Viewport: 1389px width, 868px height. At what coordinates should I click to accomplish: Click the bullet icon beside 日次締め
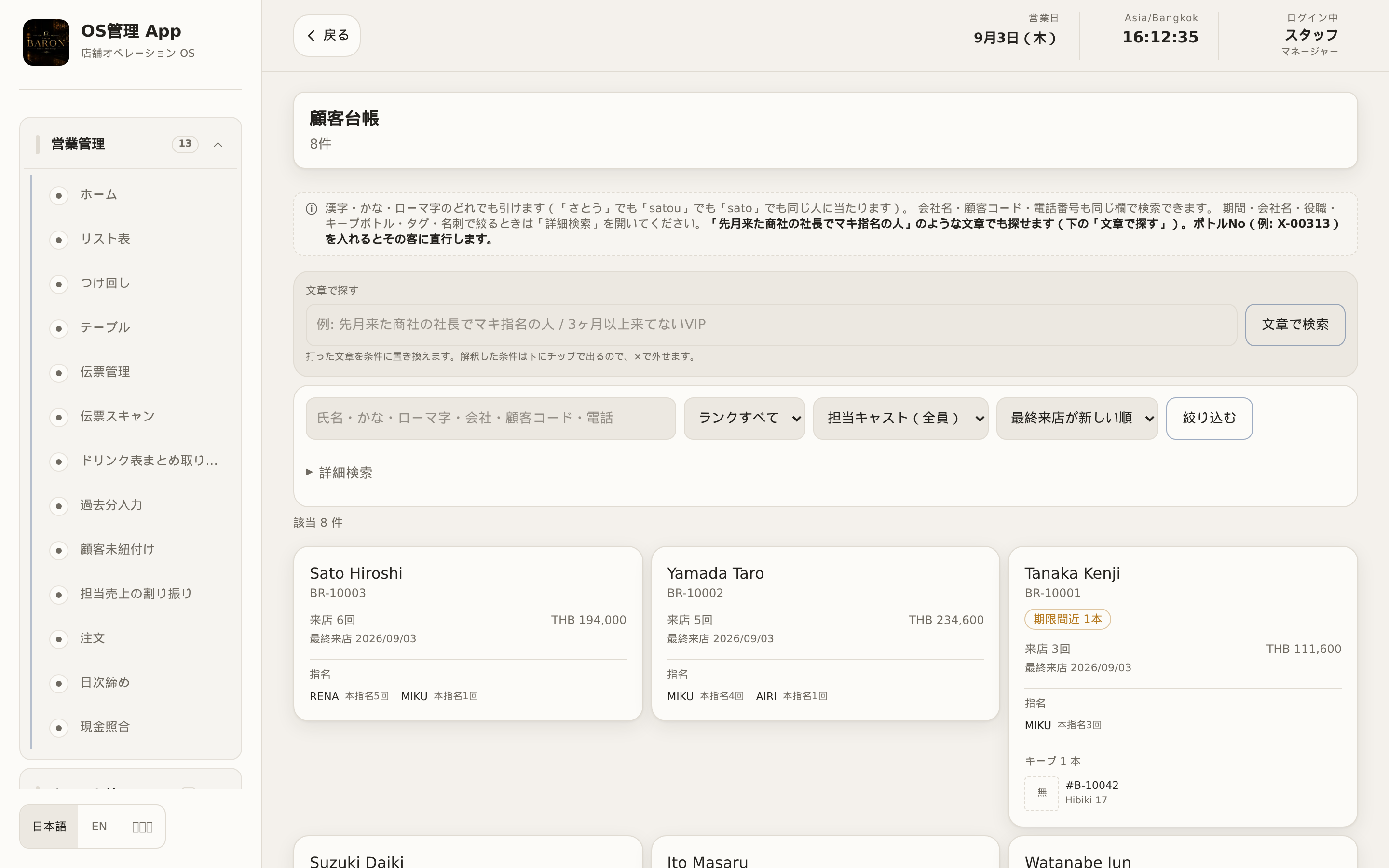(x=58, y=684)
